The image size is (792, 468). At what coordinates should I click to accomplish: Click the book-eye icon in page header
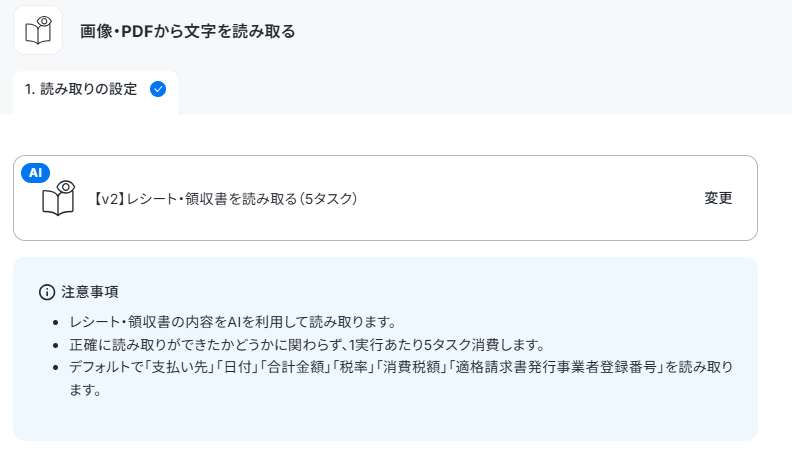(38, 30)
